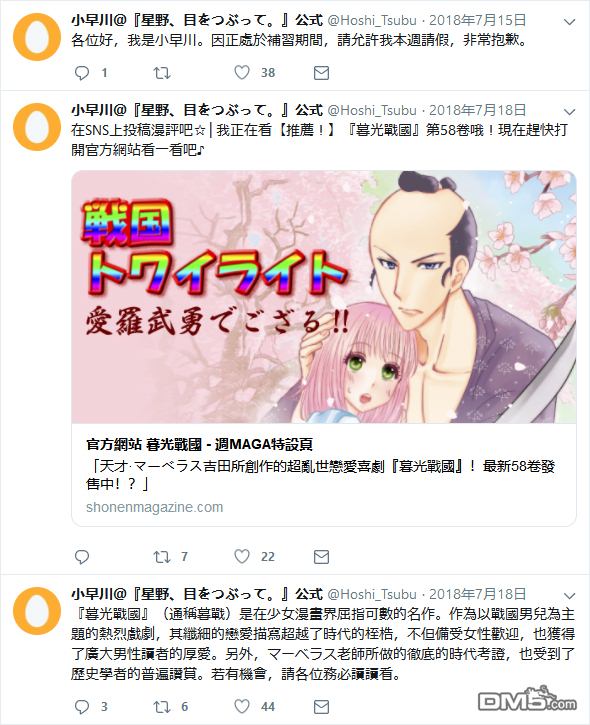Open message share icon on last tweet
The width and height of the screenshot is (590, 725).
tap(321, 707)
